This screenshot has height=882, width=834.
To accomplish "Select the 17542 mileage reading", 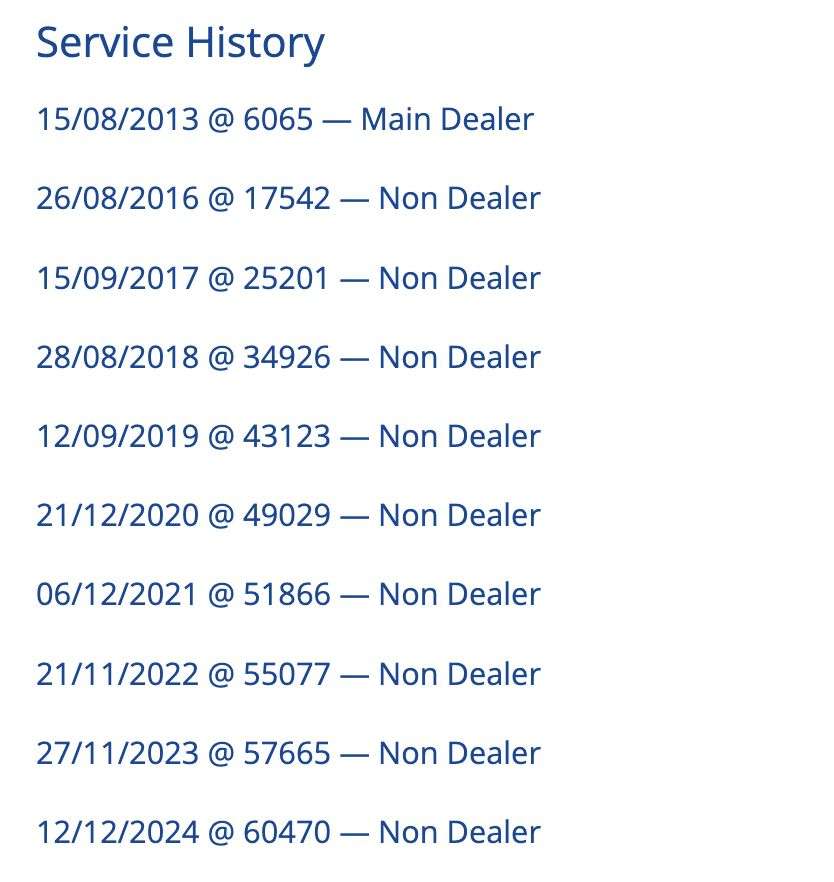I will [x=286, y=198].
